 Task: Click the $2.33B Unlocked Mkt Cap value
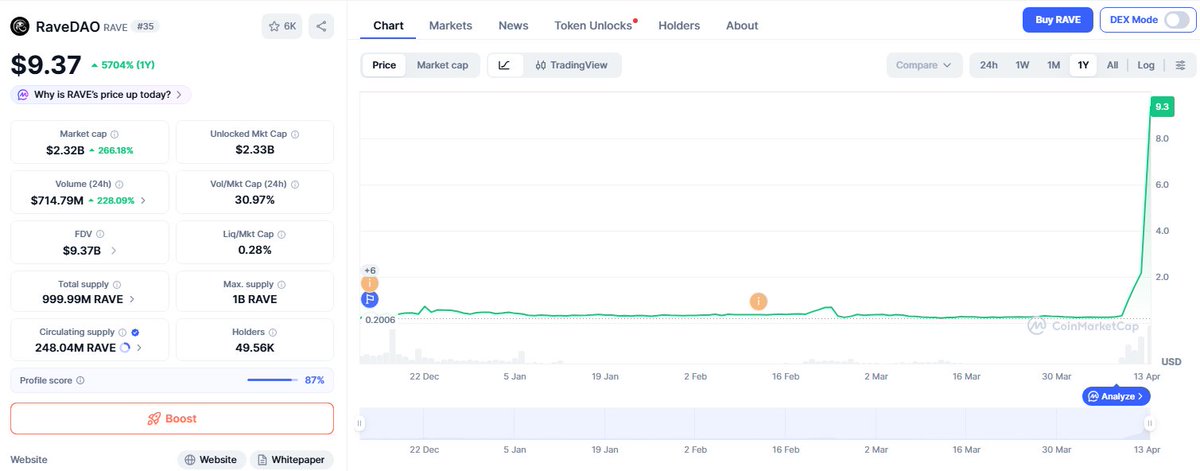point(255,150)
